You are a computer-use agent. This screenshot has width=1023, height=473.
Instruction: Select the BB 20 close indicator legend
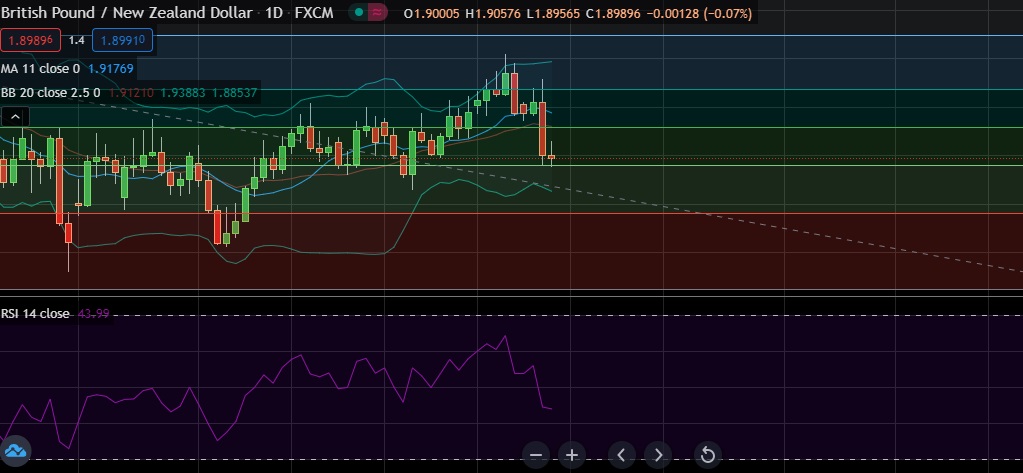[50, 93]
